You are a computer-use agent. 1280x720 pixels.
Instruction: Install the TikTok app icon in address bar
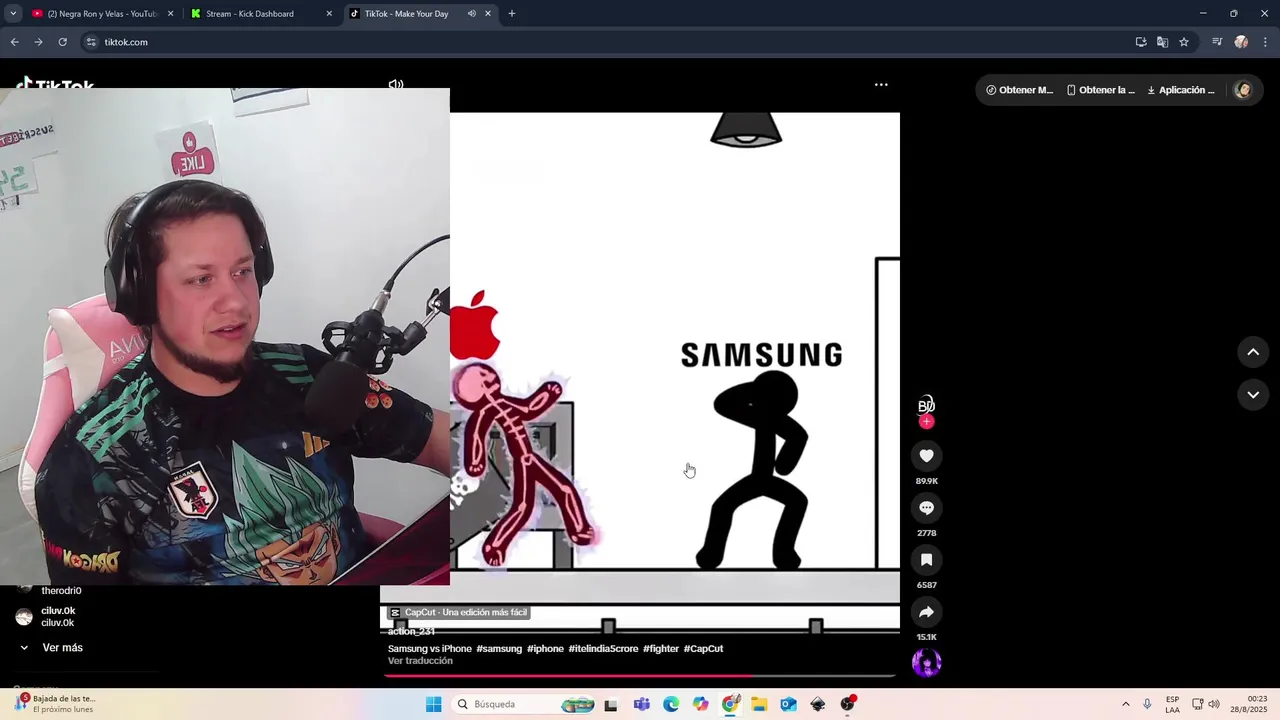click(x=1141, y=42)
